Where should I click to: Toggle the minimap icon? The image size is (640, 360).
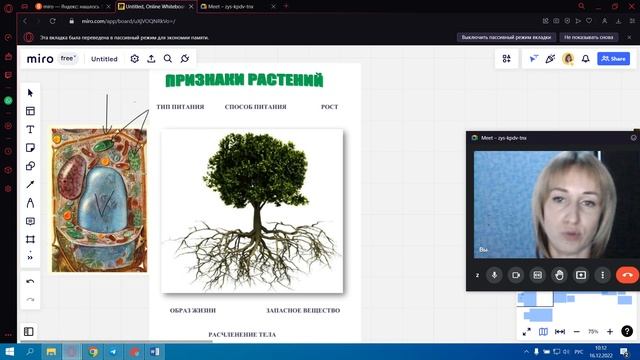tap(543, 332)
